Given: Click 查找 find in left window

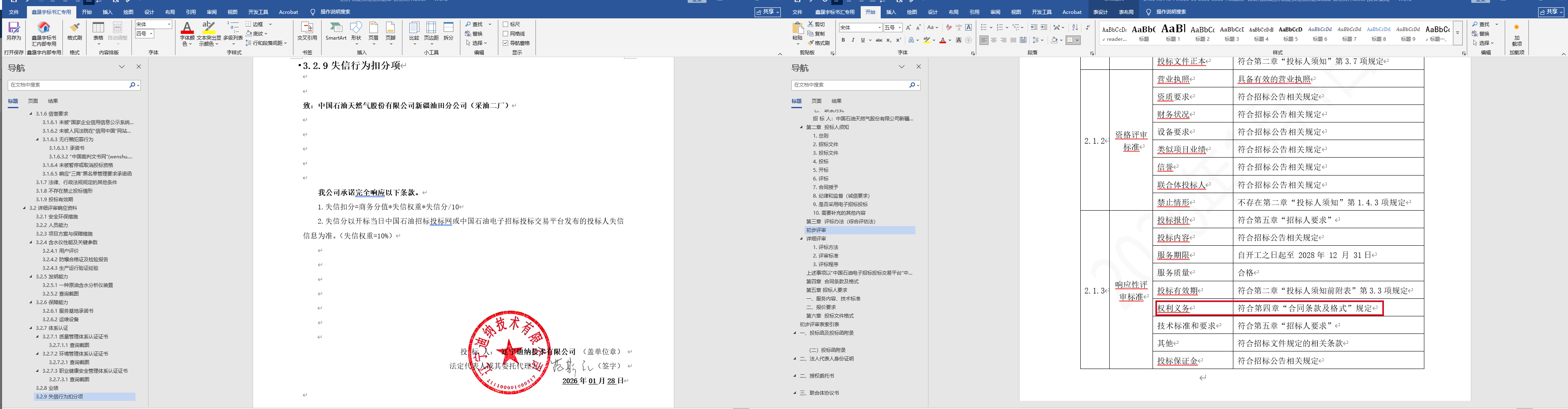Looking at the screenshot, I should (x=474, y=24).
